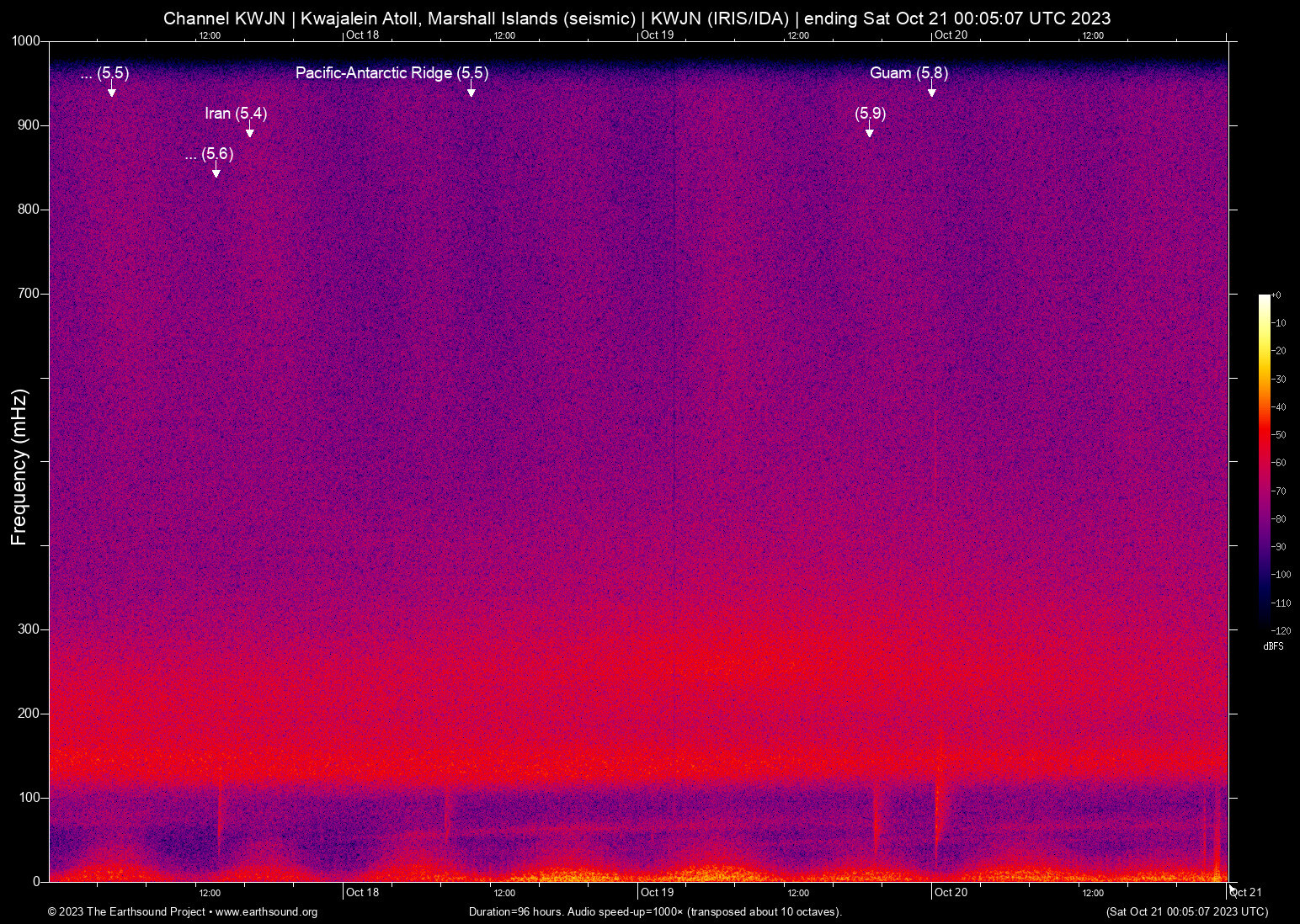
Task: Click the 800 label on the frequency axis
Action: pyautogui.click(x=29, y=210)
